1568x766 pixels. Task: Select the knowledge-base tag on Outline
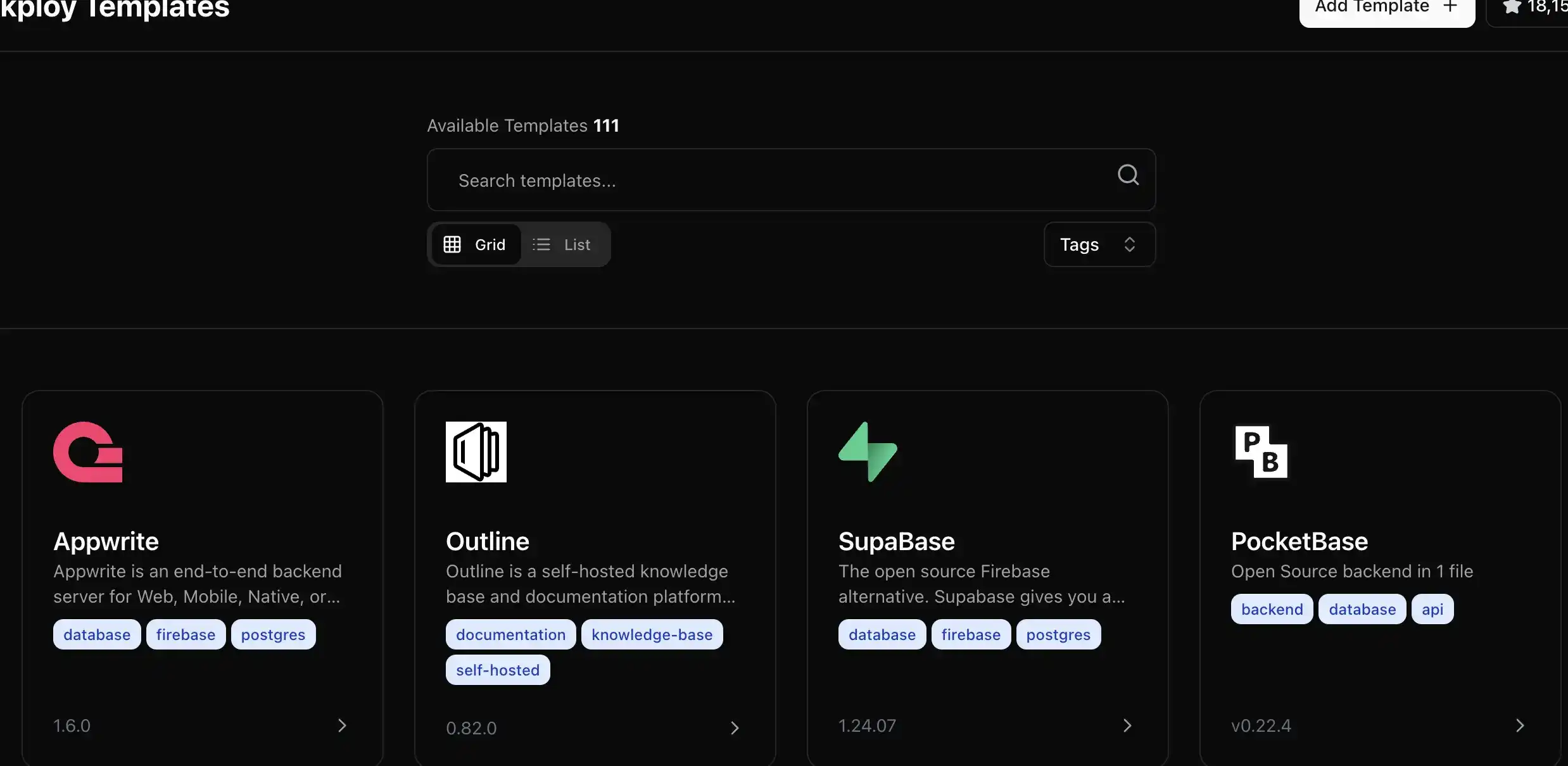pos(652,634)
